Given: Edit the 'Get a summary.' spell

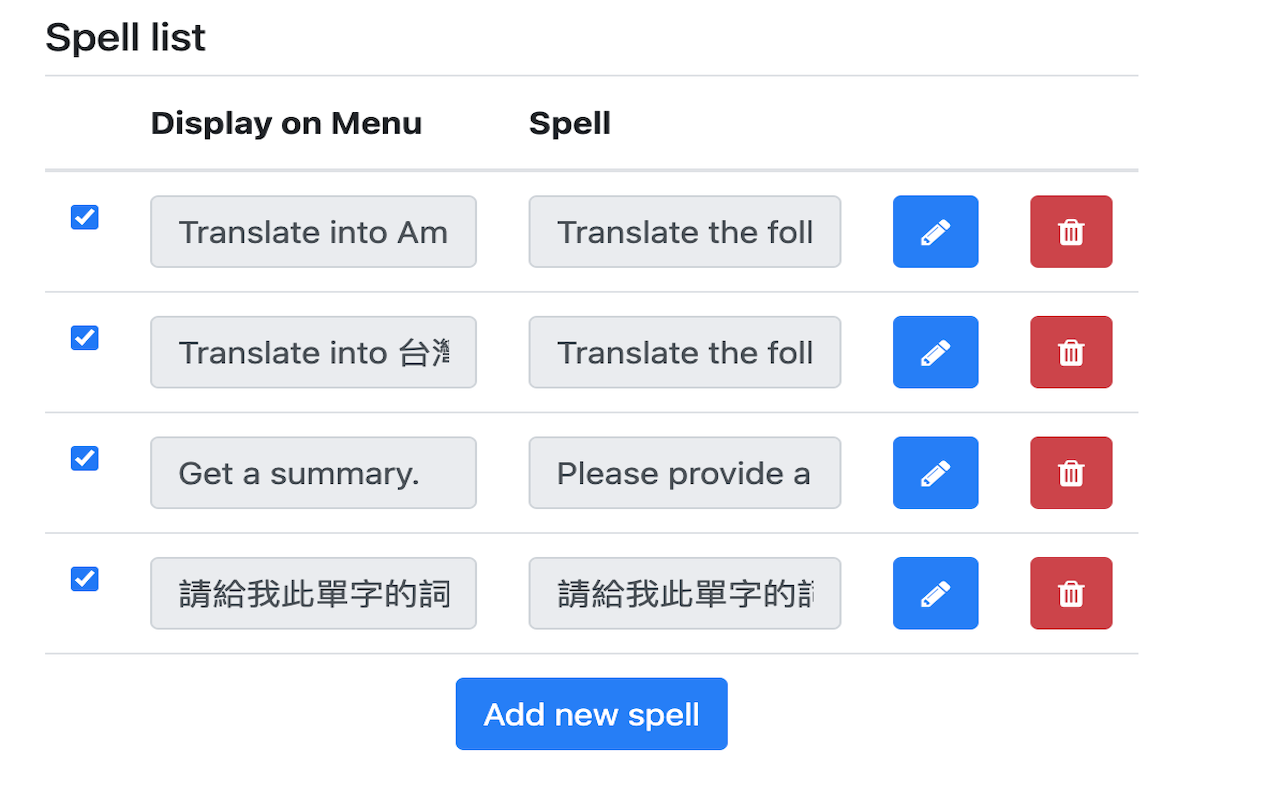Looking at the screenshot, I should coord(935,472).
